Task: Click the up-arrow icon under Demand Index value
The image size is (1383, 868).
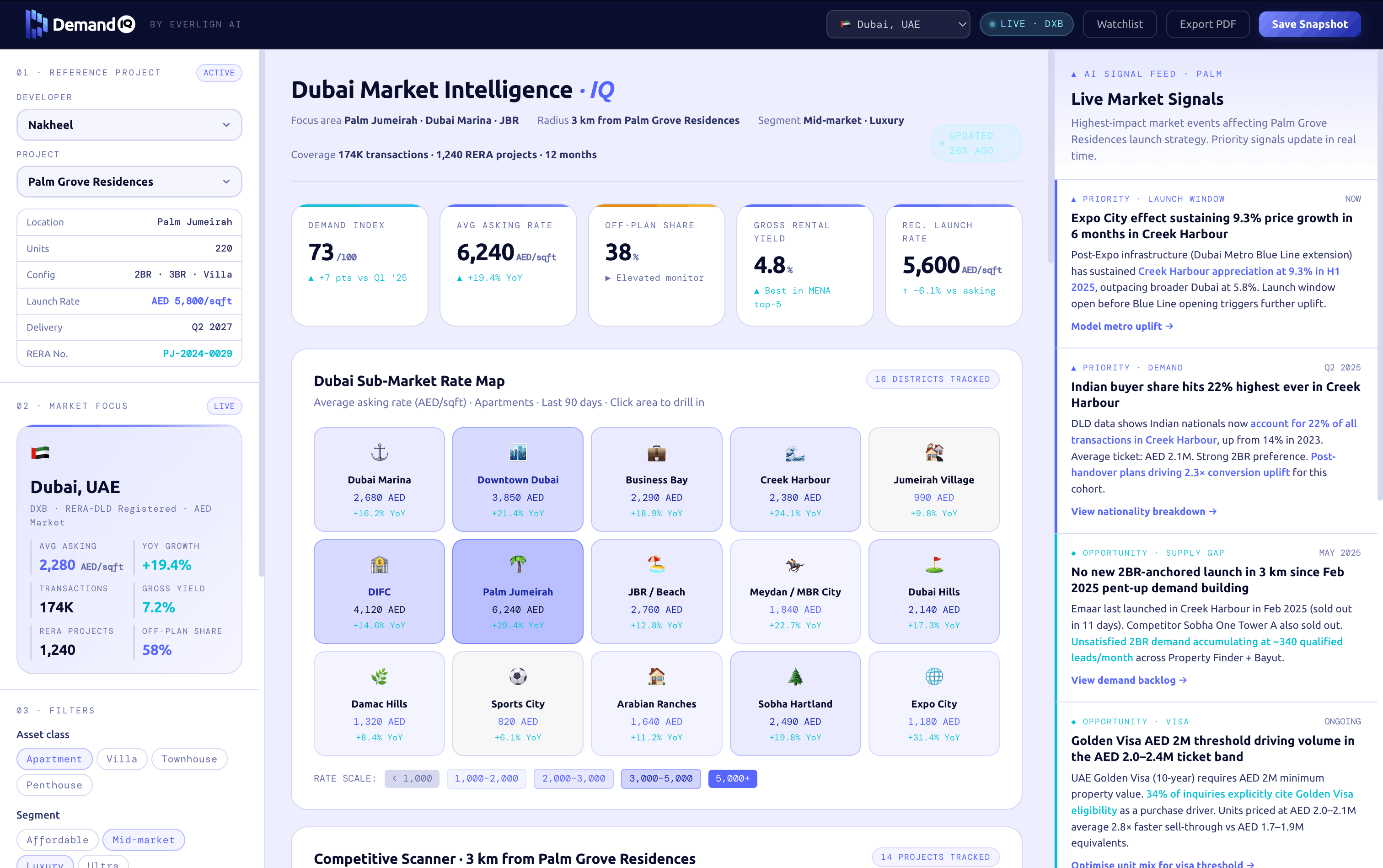Action: point(311,278)
